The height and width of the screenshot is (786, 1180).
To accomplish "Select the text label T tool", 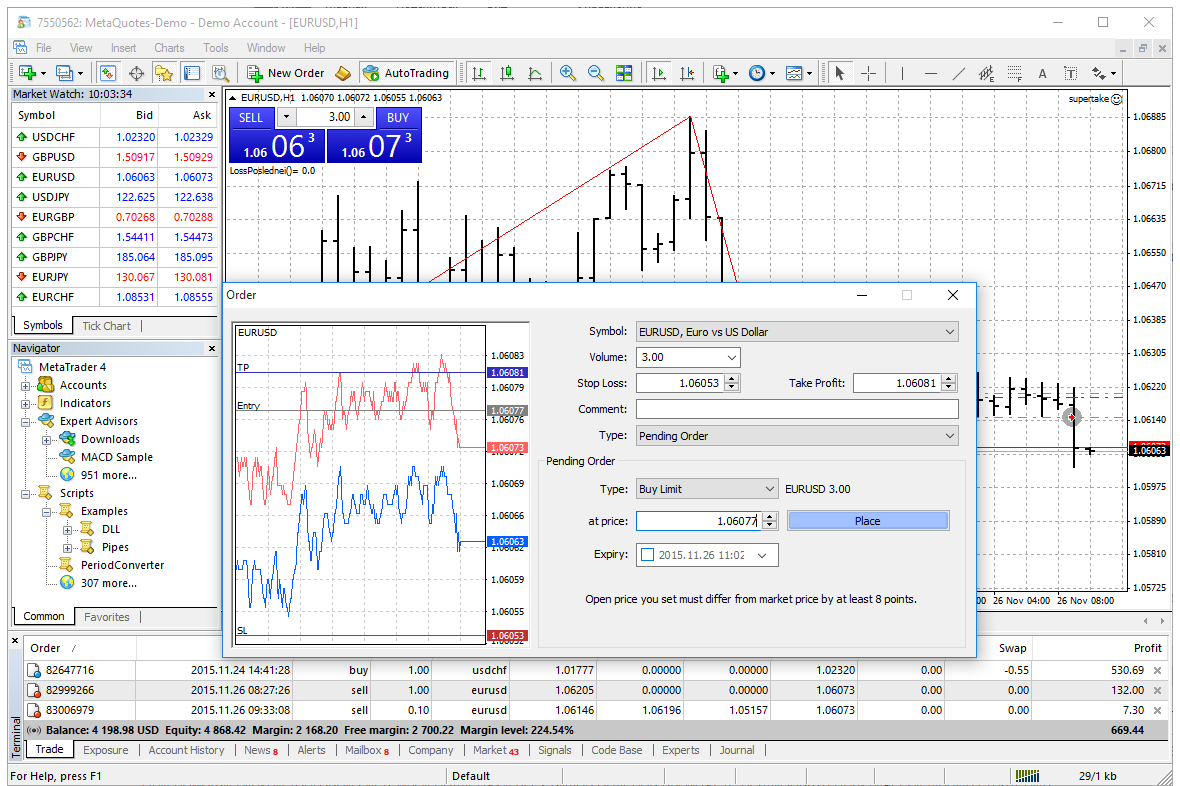I will (x=1070, y=73).
